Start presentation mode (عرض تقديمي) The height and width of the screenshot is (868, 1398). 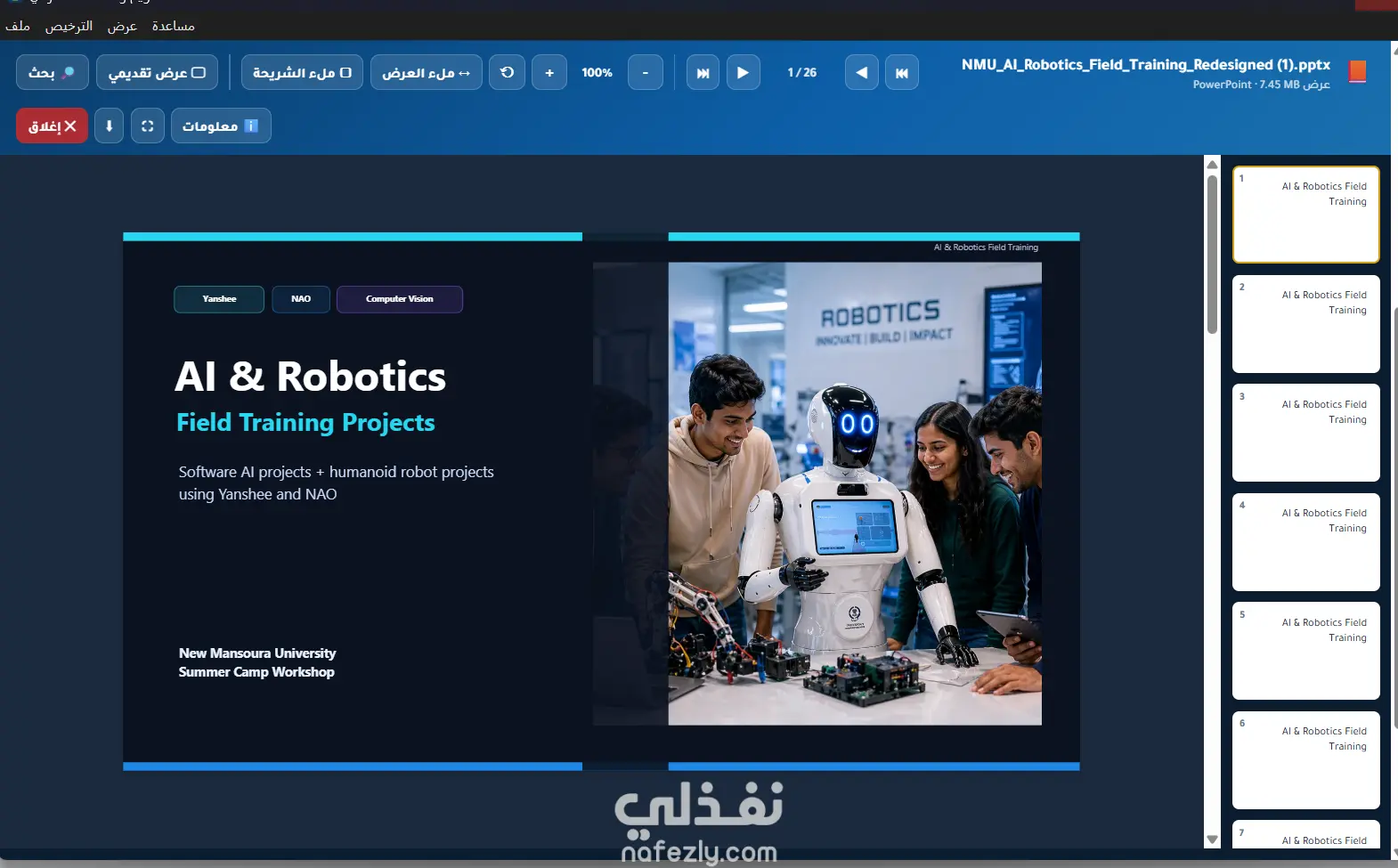(157, 72)
